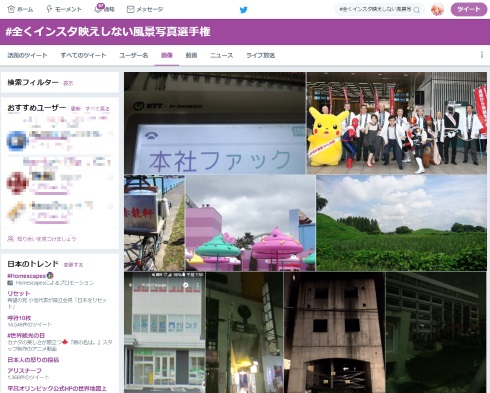Click すべて見る link for recommended users

(97, 109)
